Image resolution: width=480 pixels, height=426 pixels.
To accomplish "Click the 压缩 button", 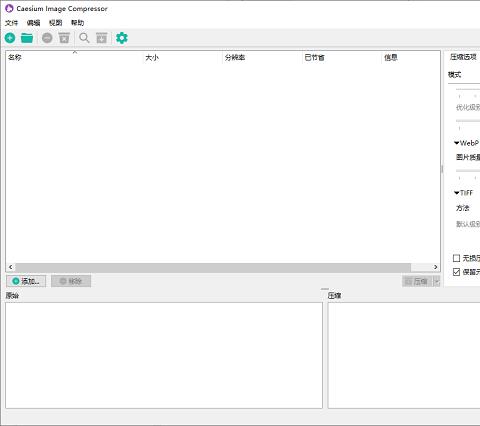I will 417,282.
